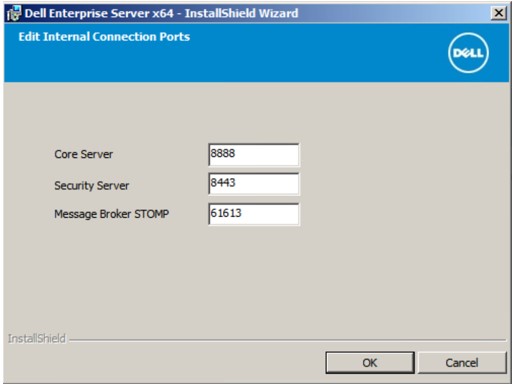The height and width of the screenshot is (387, 516).
Task: Focus the Security Server port field
Action: 254,184
